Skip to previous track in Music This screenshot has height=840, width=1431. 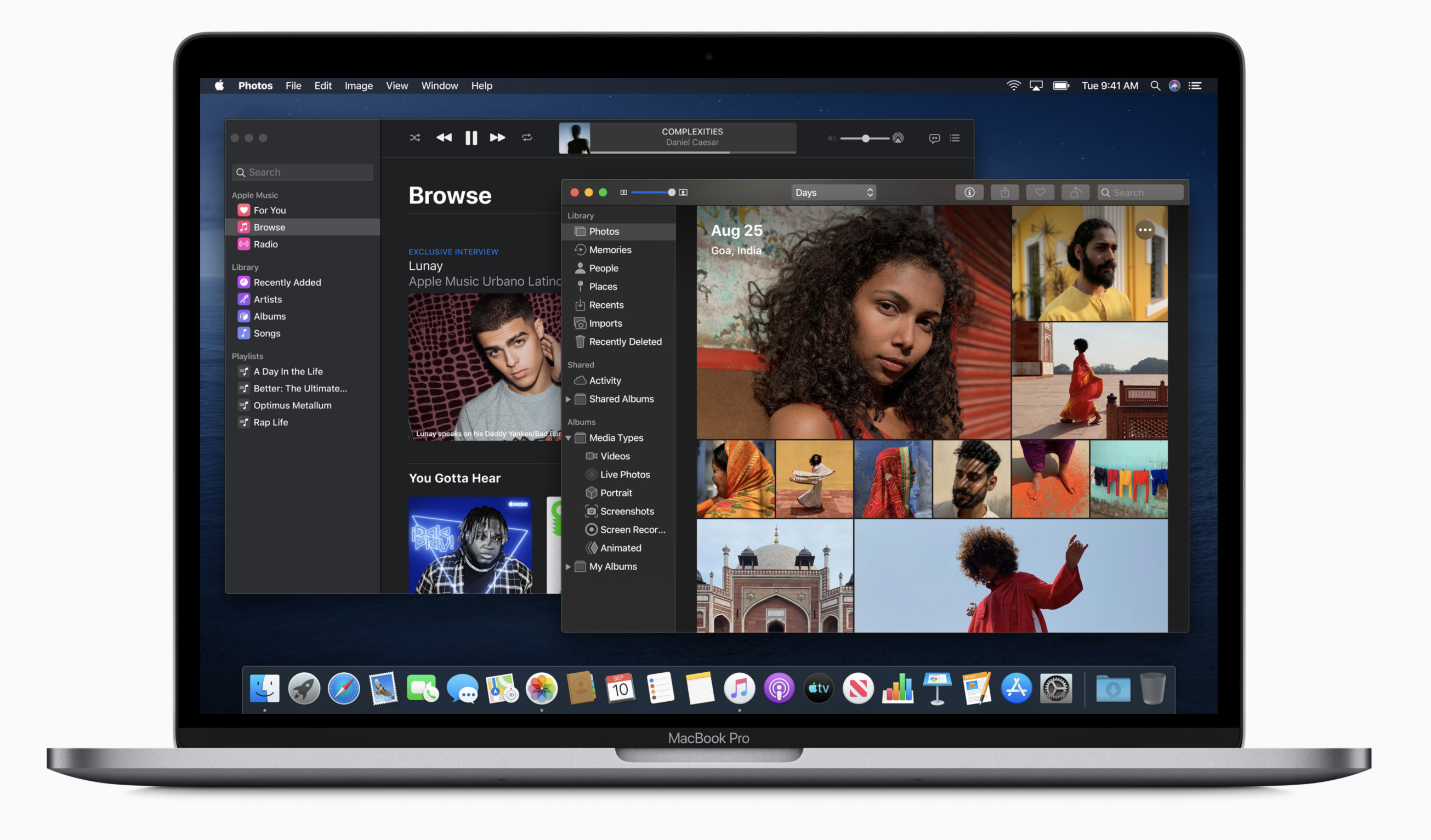click(444, 138)
